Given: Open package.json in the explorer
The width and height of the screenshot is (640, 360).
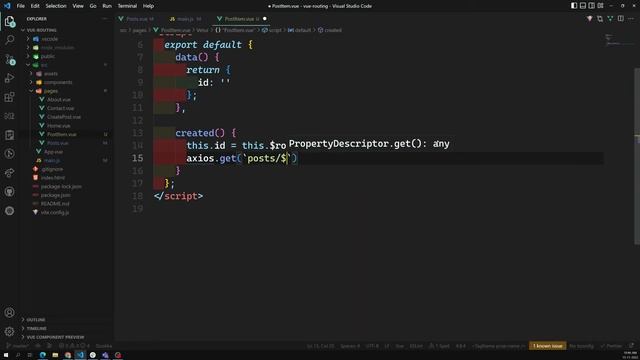Looking at the screenshot, I should pos(56,195).
